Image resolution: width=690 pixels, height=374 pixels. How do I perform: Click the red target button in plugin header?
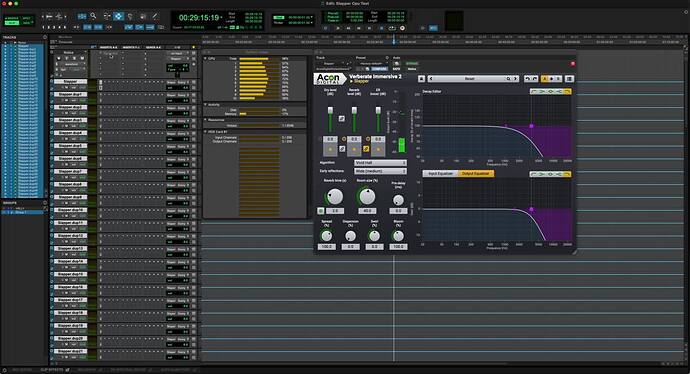tap(573, 64)
